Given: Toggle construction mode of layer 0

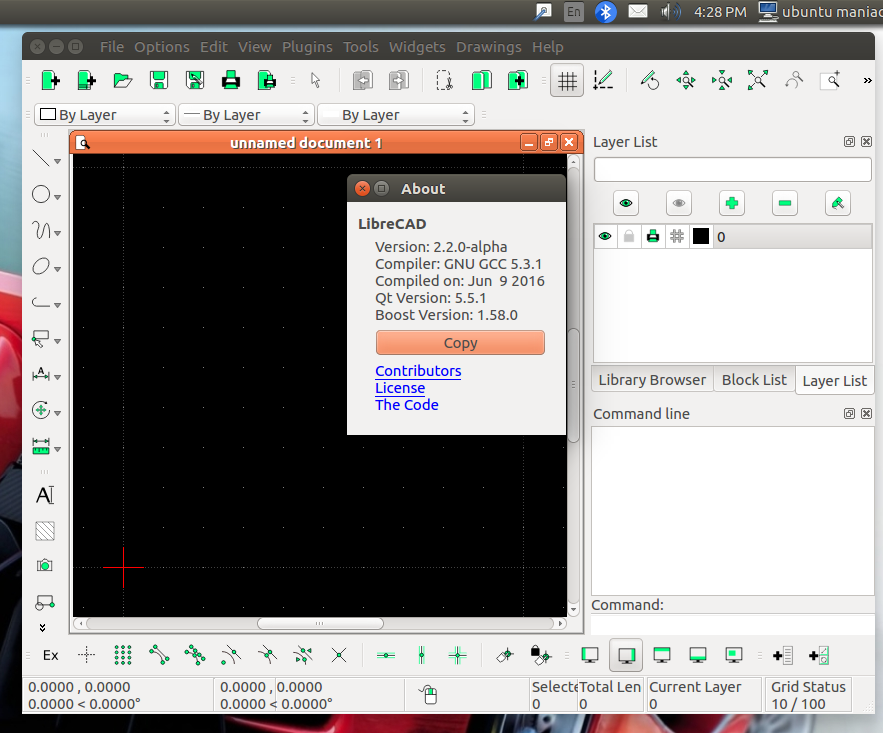Looking at the screenshot, I should (677, 236).
